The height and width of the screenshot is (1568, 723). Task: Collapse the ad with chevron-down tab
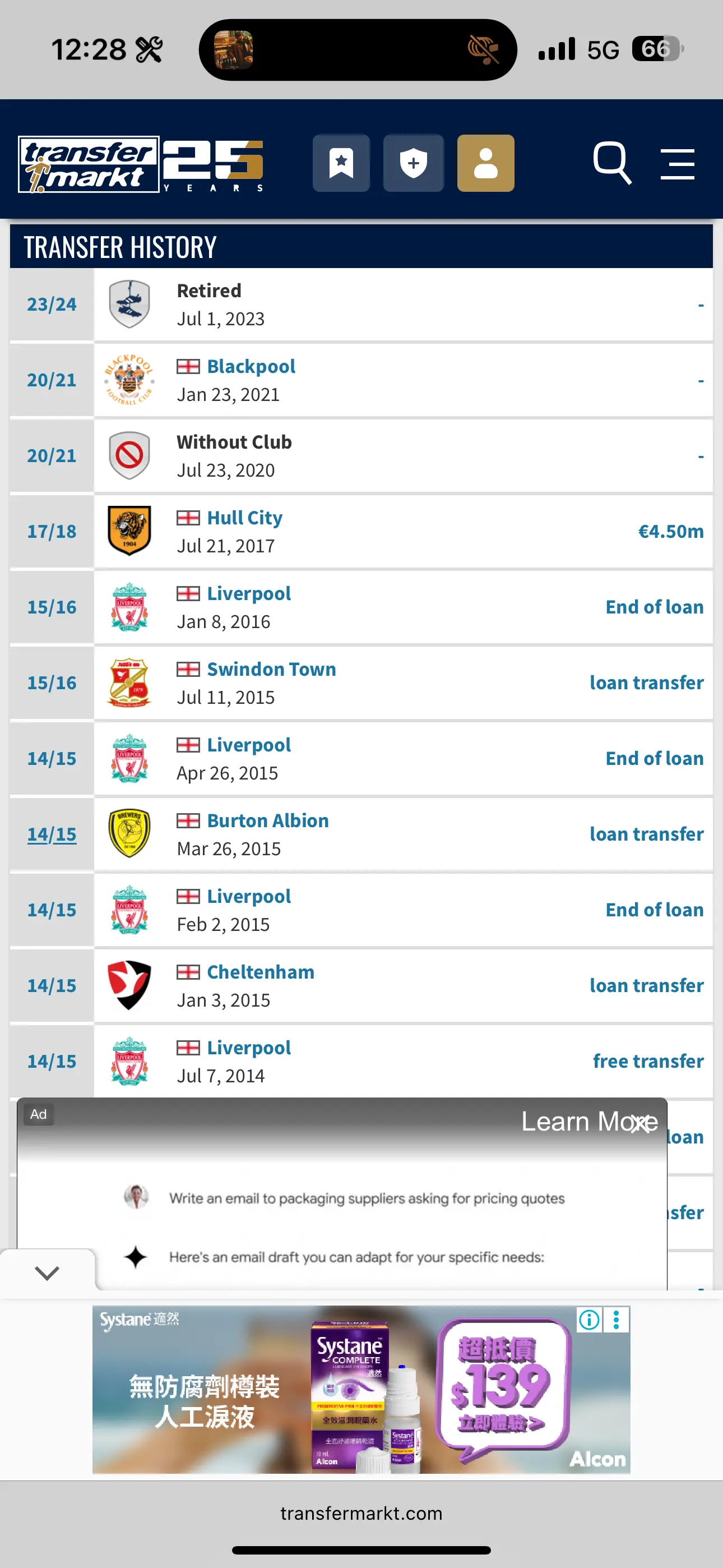click(x=47, y=1272)
